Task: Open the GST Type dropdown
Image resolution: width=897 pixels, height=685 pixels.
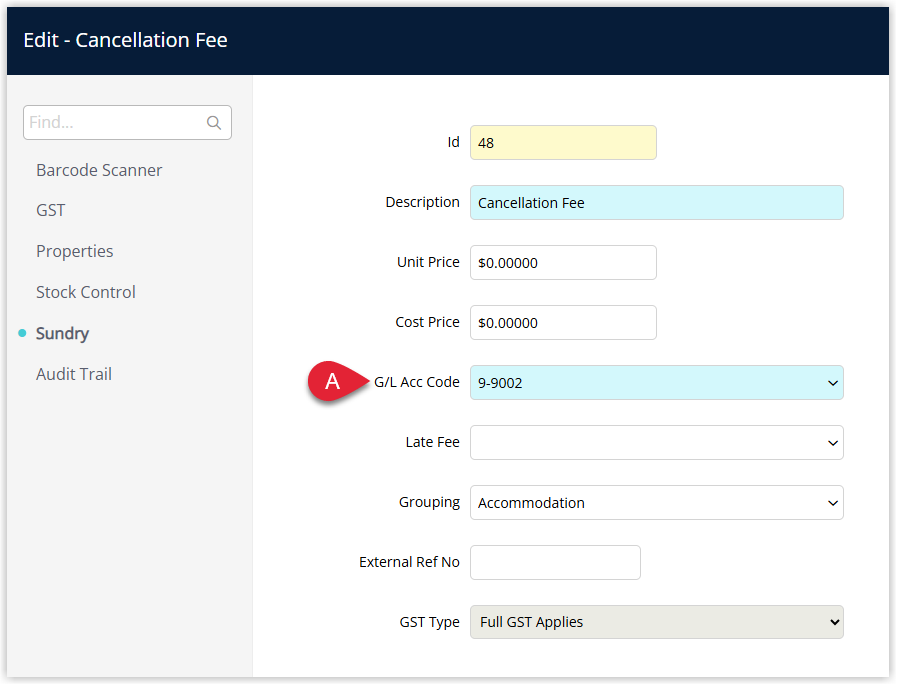Action: coord(657,622)
